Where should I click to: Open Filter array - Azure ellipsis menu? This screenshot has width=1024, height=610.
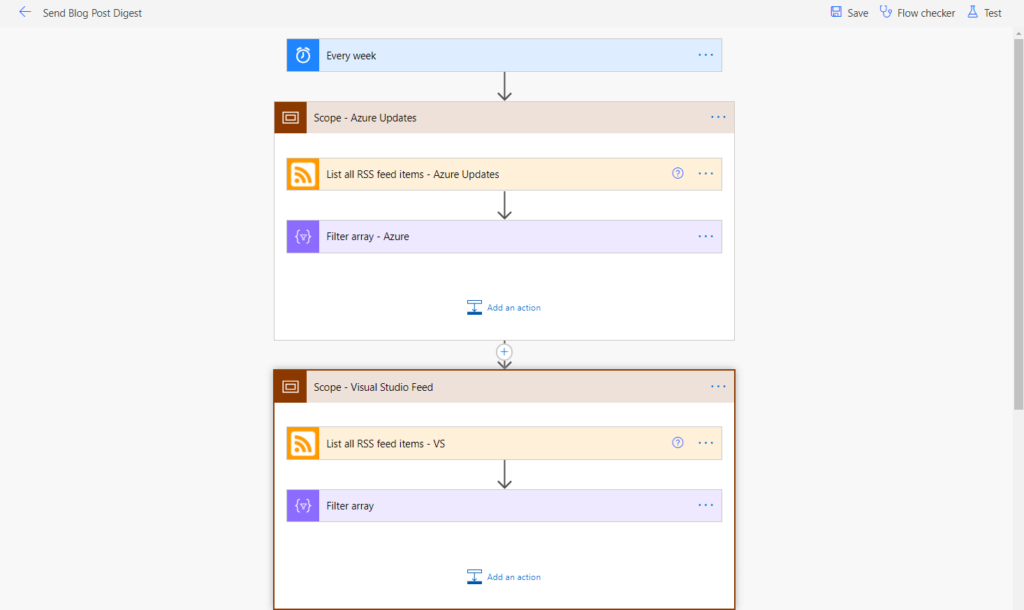[x=705, y=236]
